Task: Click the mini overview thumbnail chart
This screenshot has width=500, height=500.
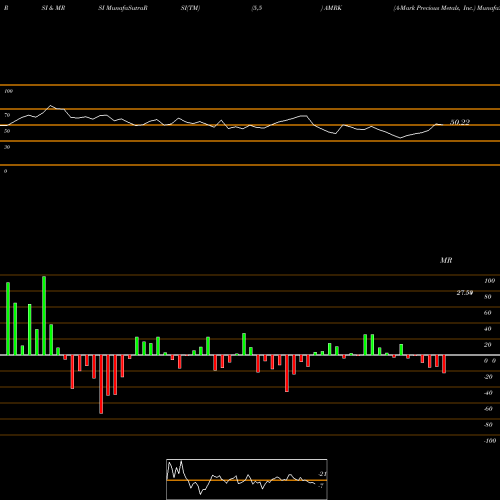Action: pos(247,479)
